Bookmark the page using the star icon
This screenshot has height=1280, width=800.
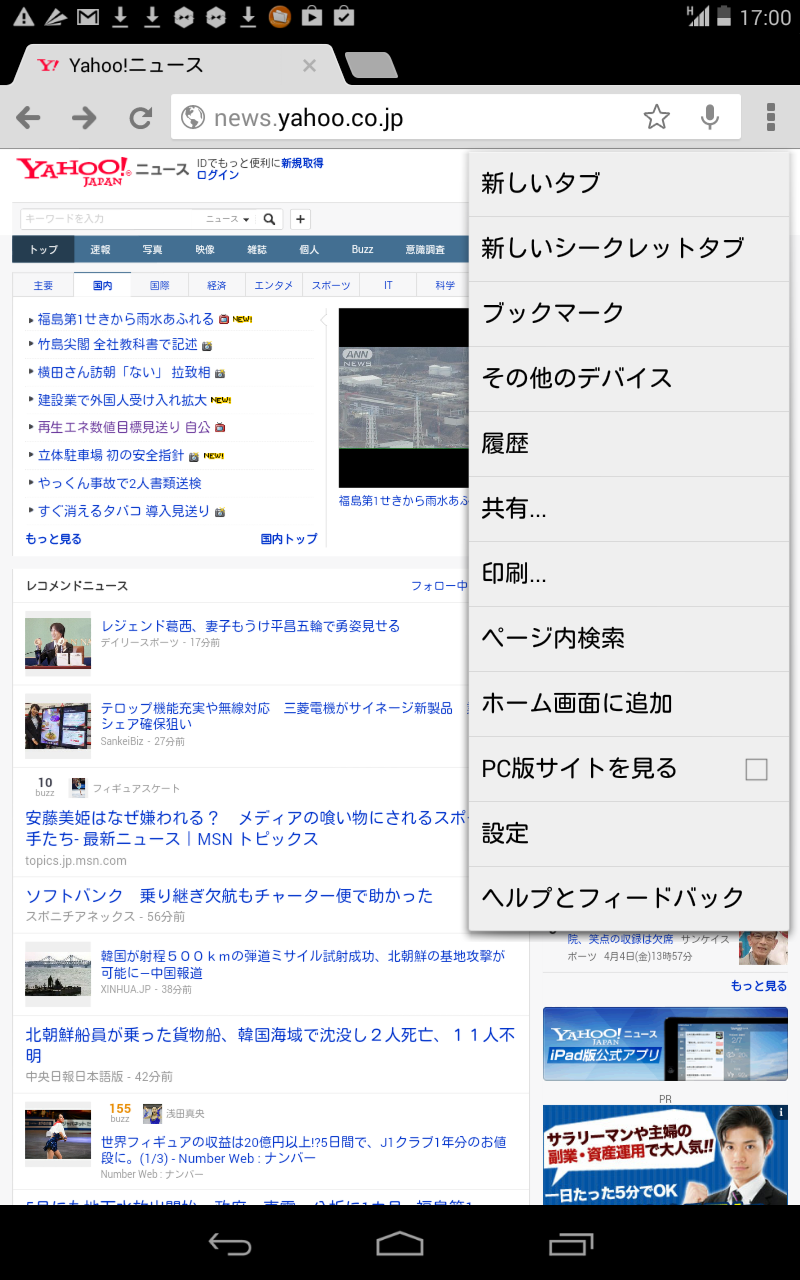pyautogui.click(x=657, y=118)
